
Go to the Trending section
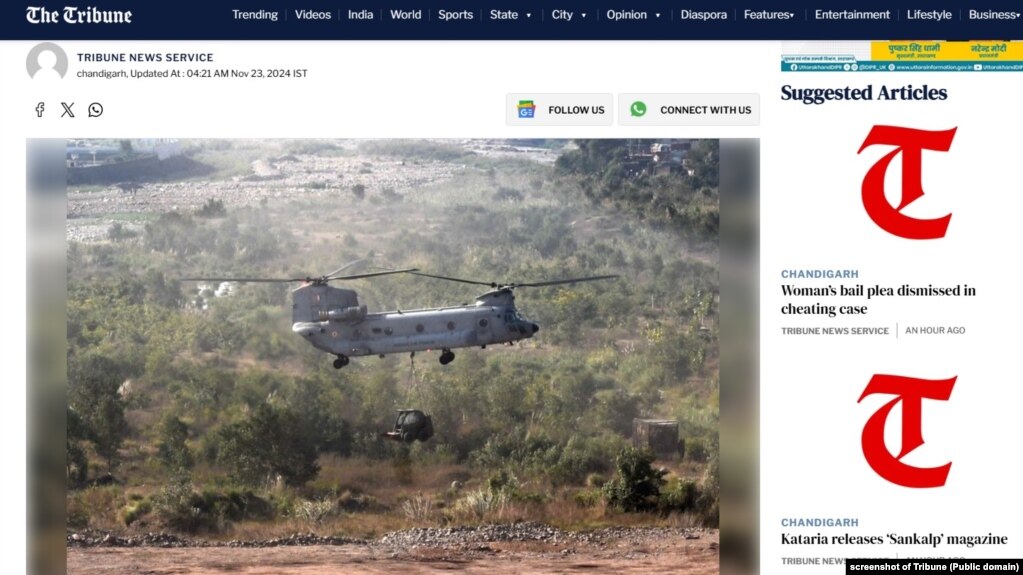(x=254, y=14)
